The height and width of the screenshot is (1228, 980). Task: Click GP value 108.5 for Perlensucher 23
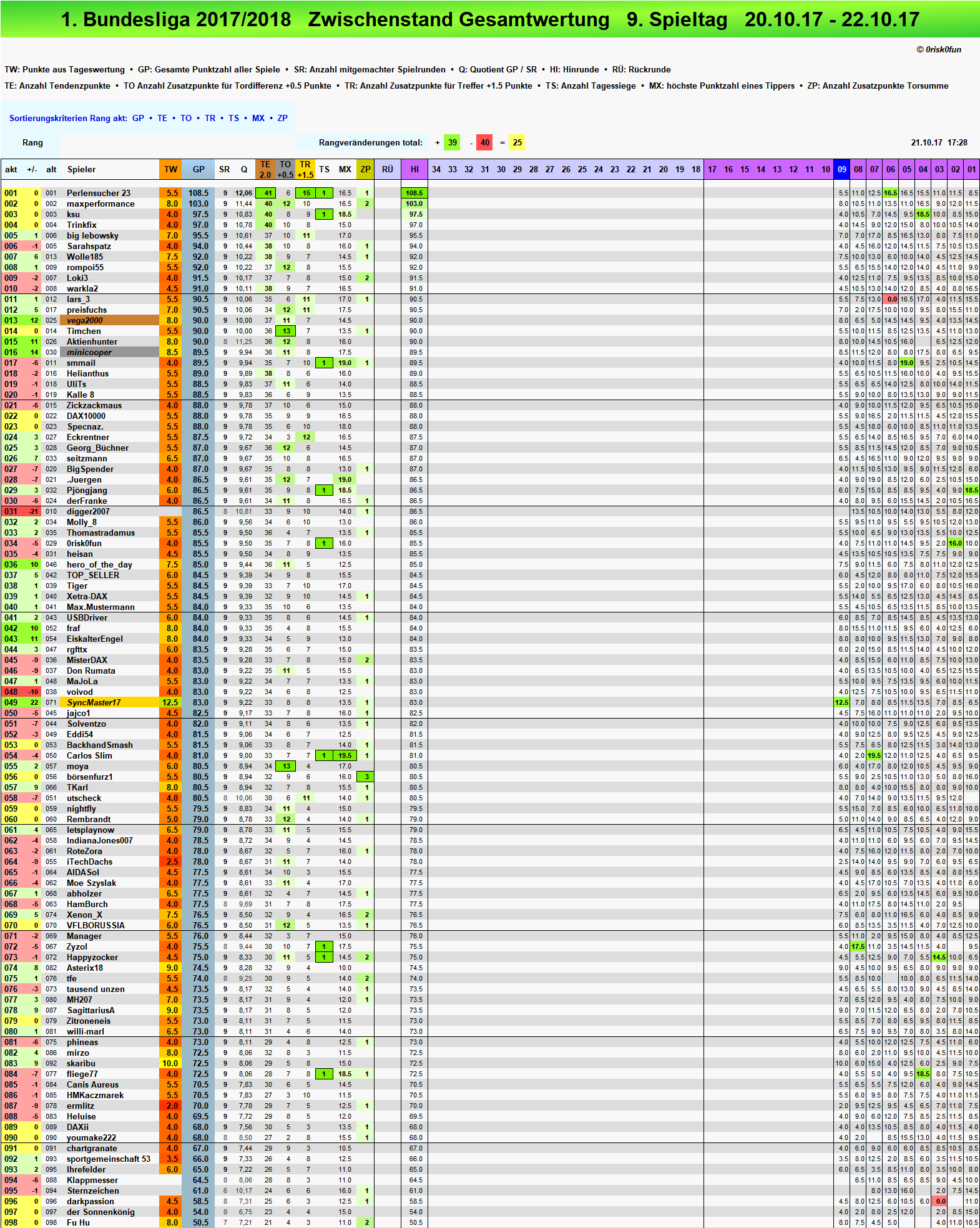pyautogui.click(x=198, y=193)
